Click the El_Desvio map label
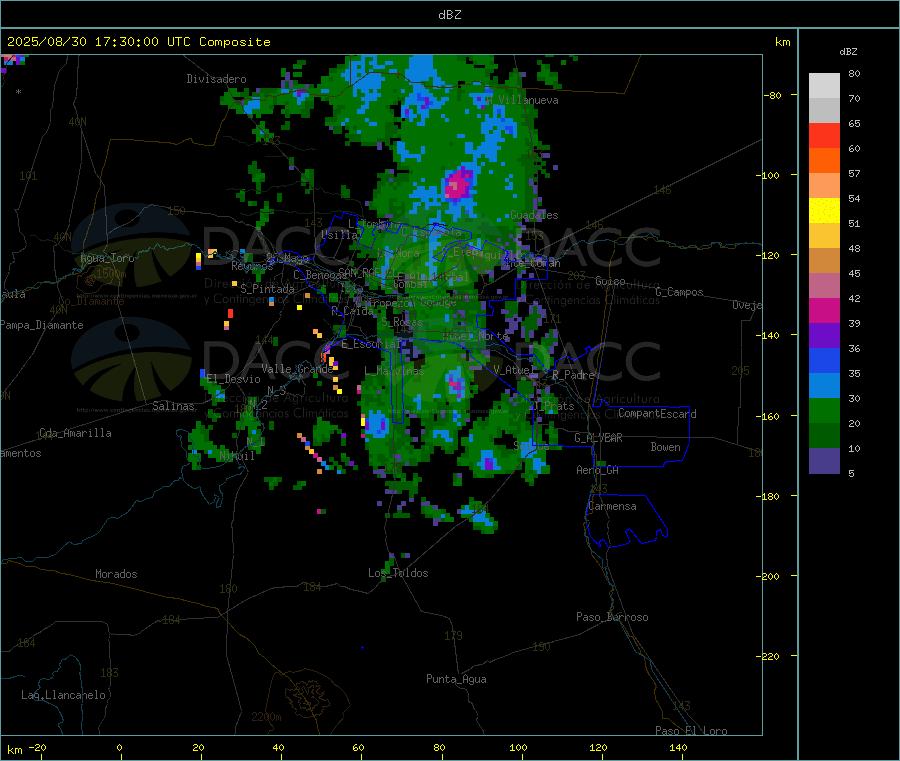Screen dimensions: 900x761 click(233, 379)
